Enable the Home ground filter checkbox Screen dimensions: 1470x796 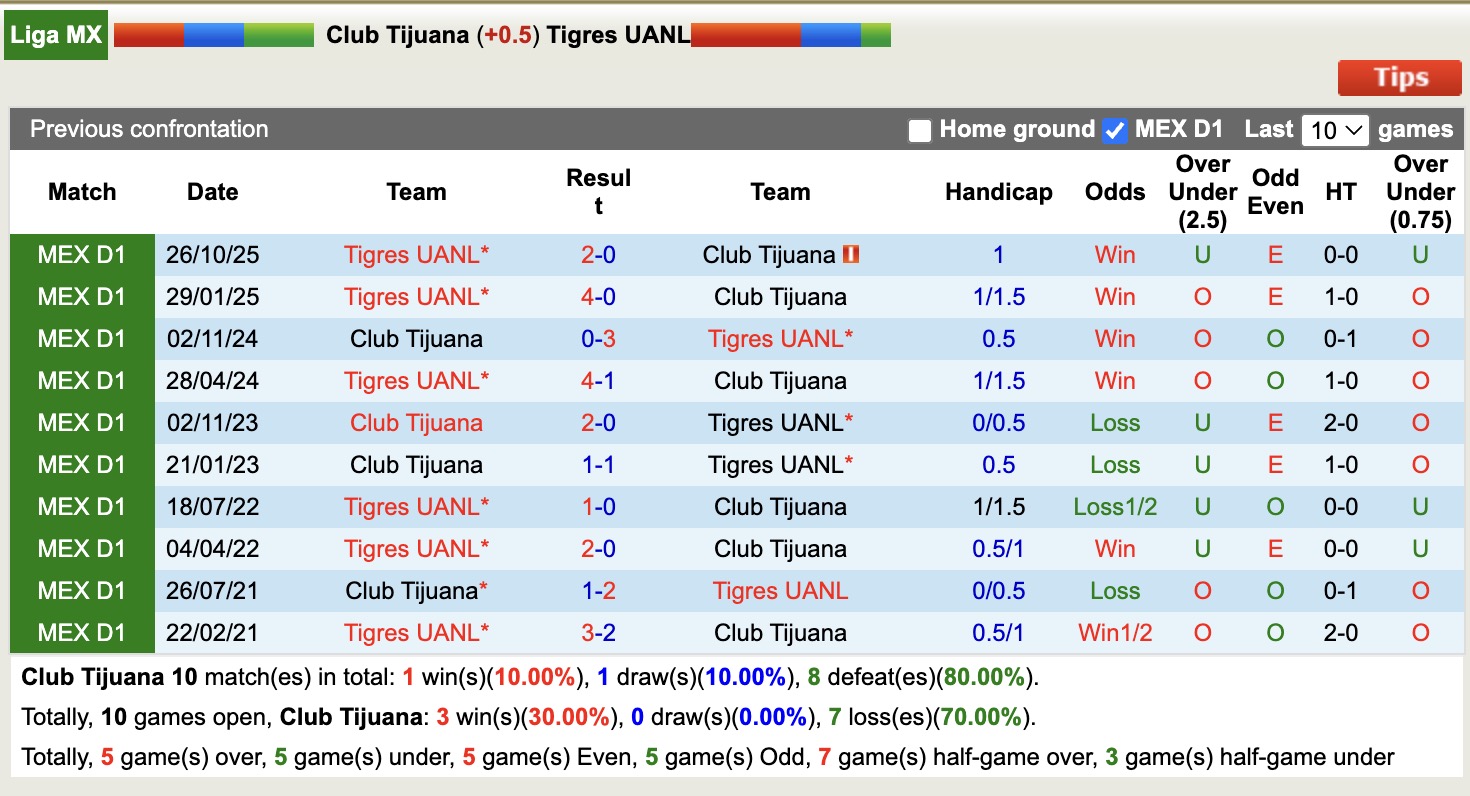tap(919, 129)
